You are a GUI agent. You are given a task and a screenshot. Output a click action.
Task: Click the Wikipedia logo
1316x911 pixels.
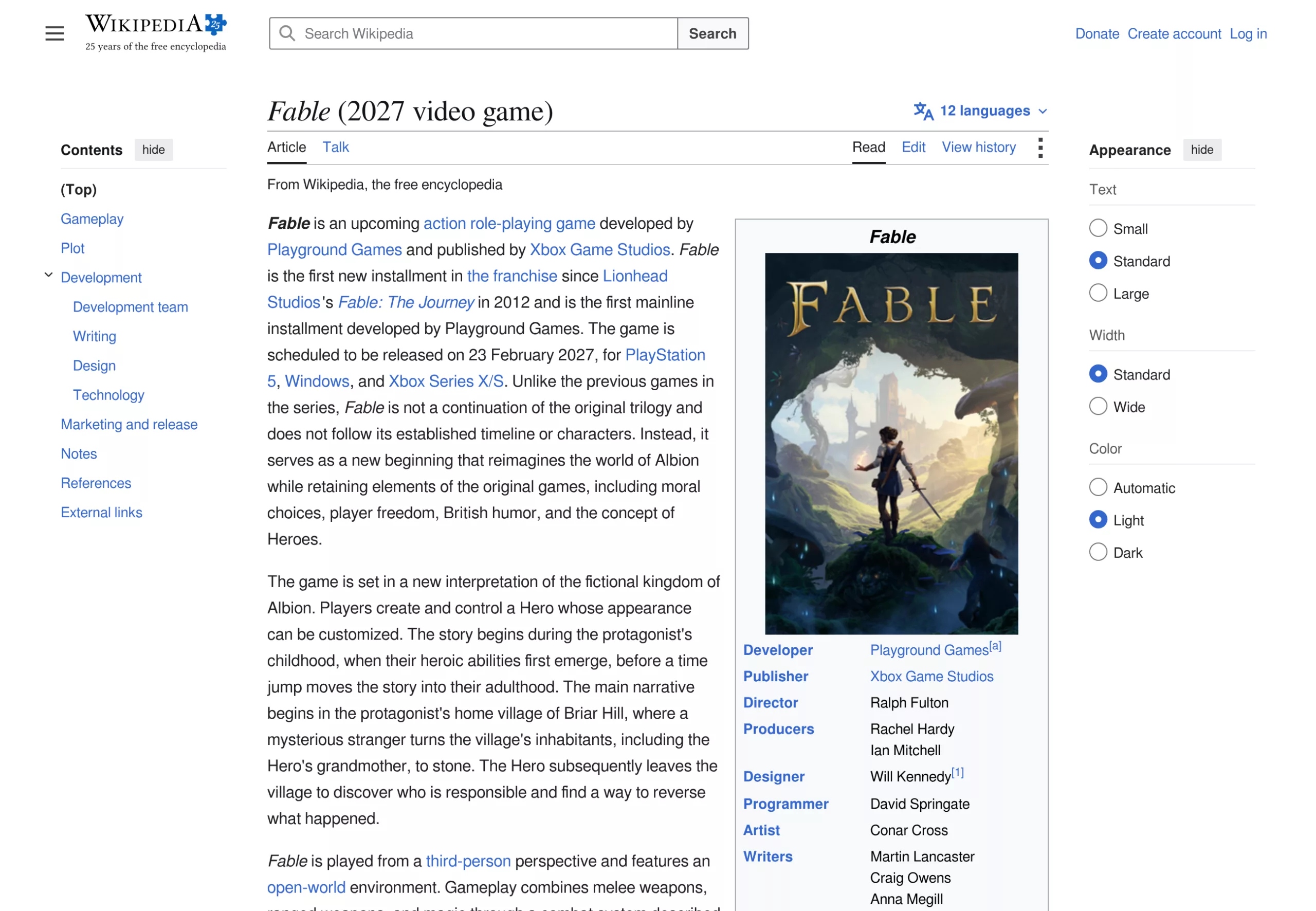click(x=156, y=32)
